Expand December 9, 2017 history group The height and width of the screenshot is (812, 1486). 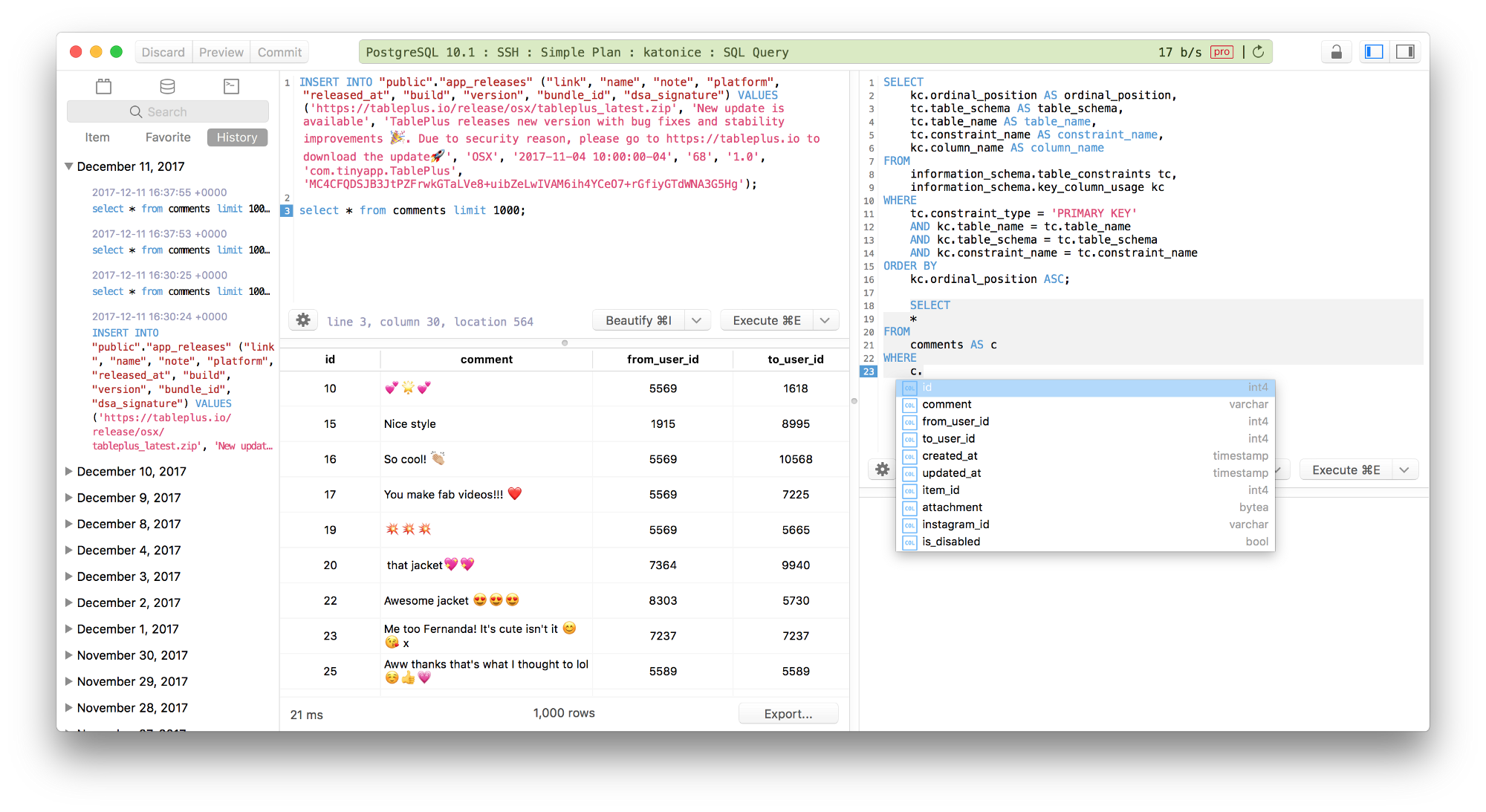69,497
